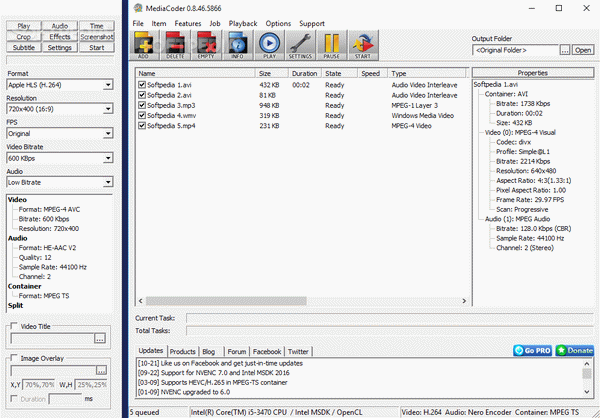
Task: Open the SETTINGS wrench icon
Action: 300,45
